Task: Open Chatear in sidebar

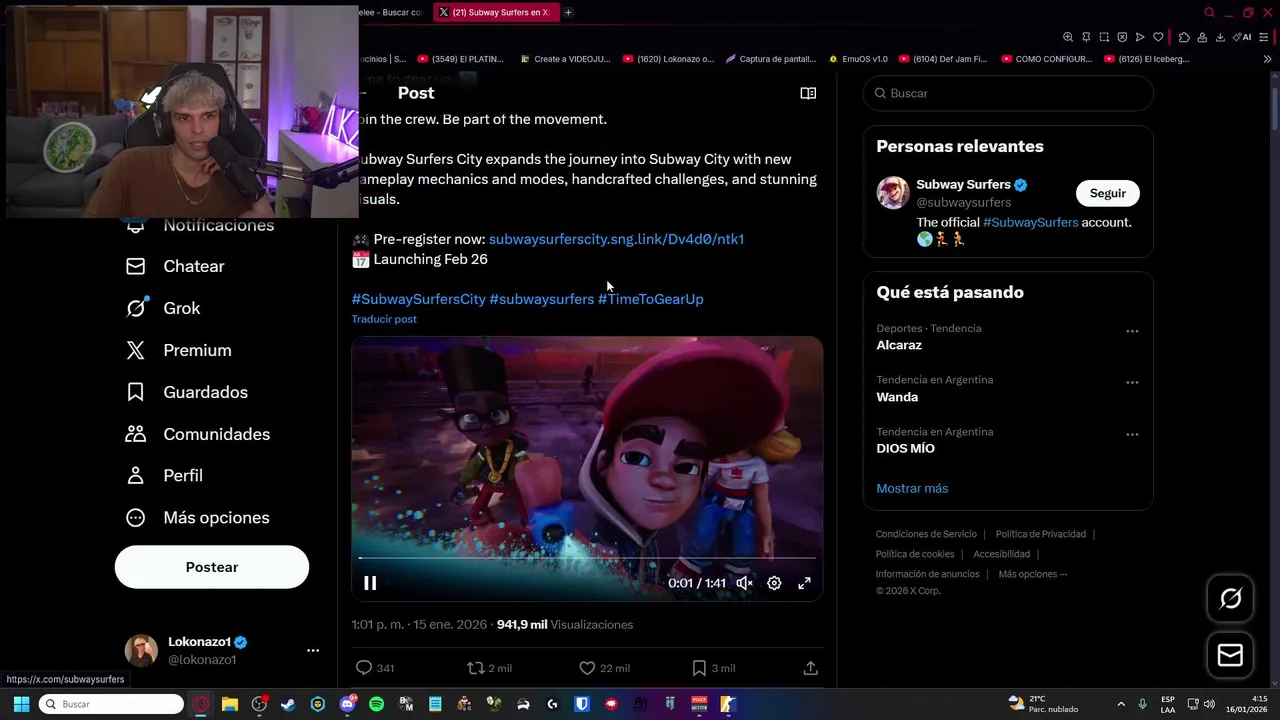Action: (175, 266)
